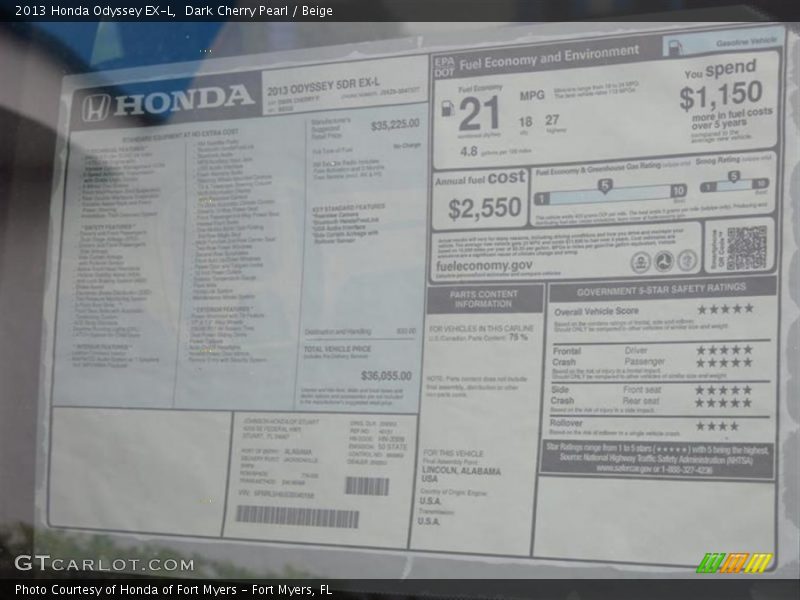800x600 pixels.
Task: Select the "2013 ODYSSEY 5DR EX-L" heading
Action: point(323,86)
